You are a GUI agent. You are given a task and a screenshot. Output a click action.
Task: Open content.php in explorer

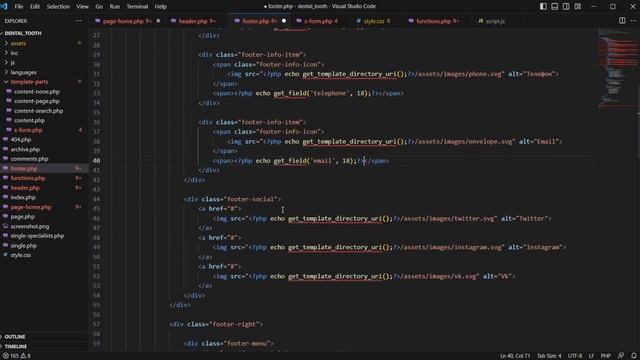click(x=44, y=120)
